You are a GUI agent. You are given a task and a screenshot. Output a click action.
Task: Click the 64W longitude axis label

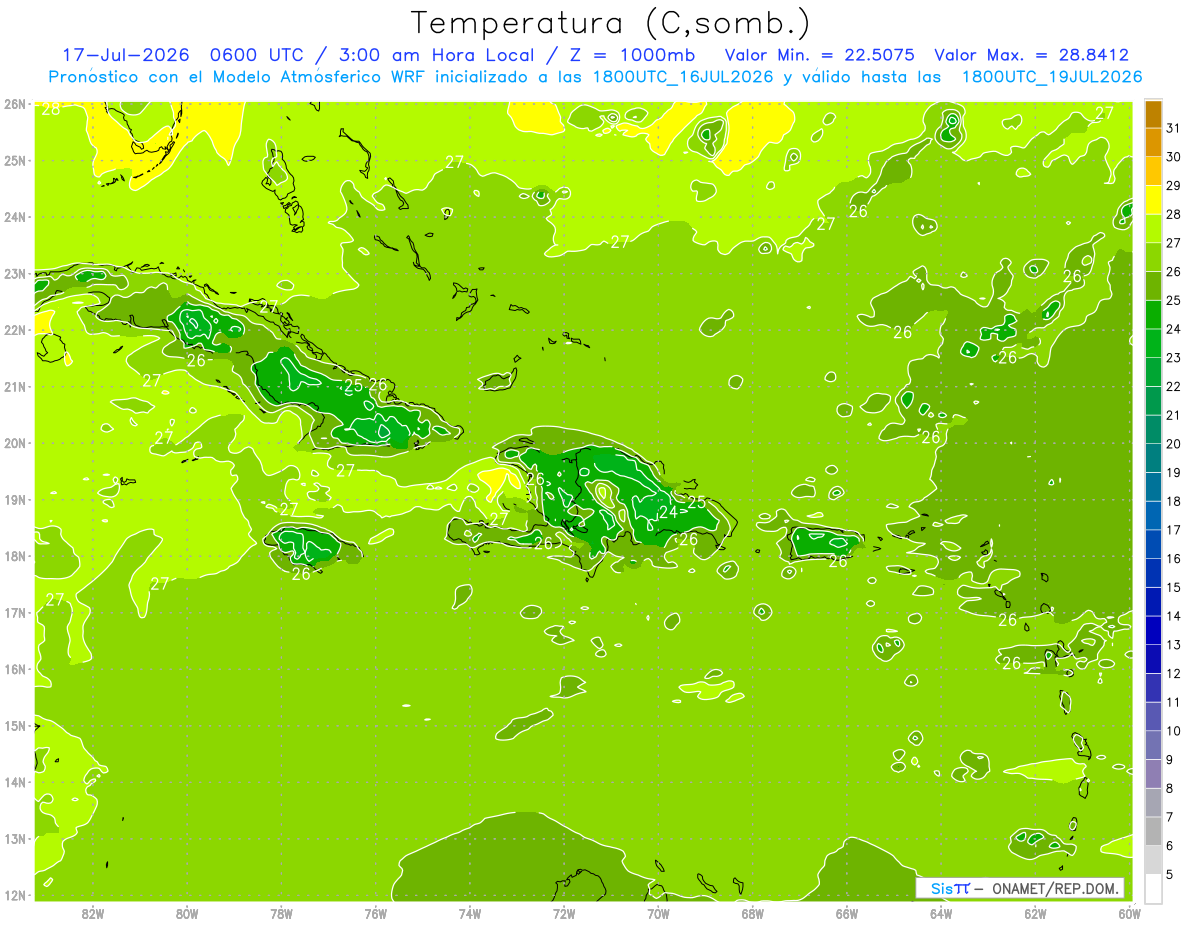point(941,913)
